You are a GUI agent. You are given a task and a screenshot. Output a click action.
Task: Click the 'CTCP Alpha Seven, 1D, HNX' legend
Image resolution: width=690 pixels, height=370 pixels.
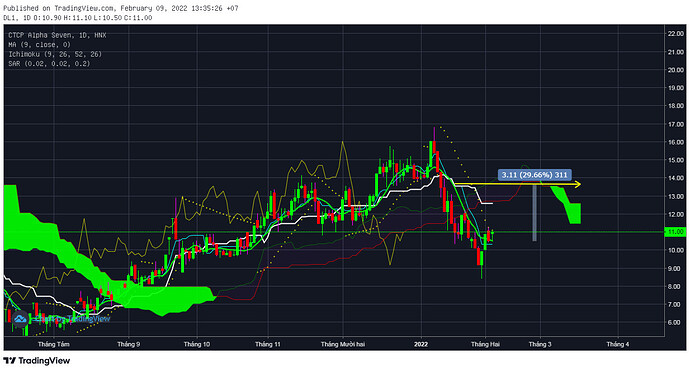57,35
